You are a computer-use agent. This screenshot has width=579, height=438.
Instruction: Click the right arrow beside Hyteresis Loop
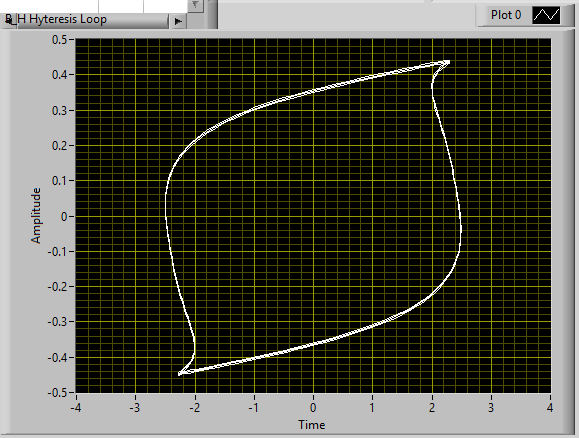pos(178,21)
